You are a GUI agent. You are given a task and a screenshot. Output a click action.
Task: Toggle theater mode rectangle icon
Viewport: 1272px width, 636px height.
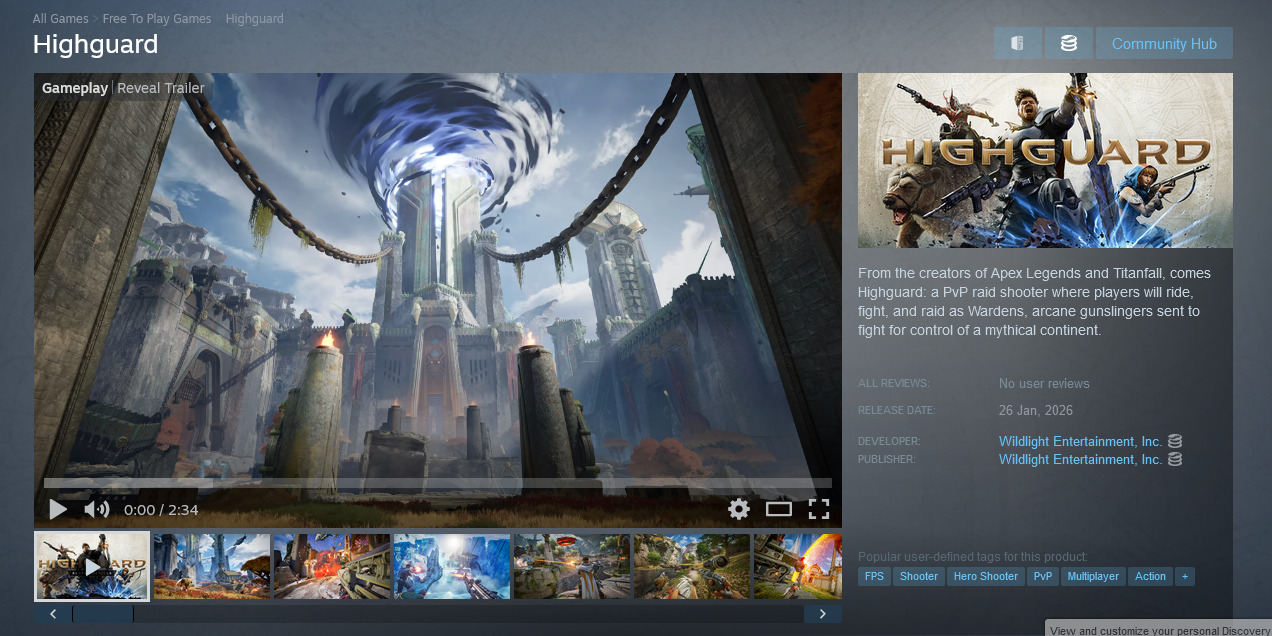click(779, 509)
